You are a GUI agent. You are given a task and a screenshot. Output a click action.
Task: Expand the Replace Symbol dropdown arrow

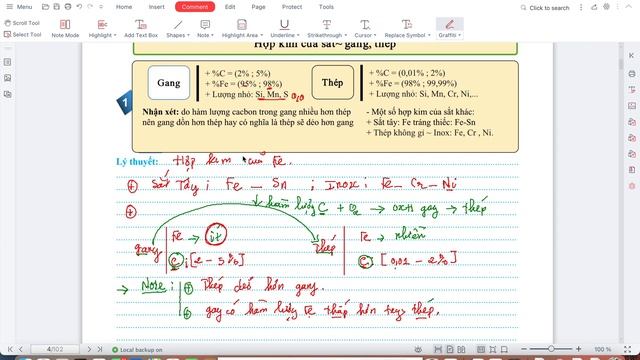coord(429,36)
